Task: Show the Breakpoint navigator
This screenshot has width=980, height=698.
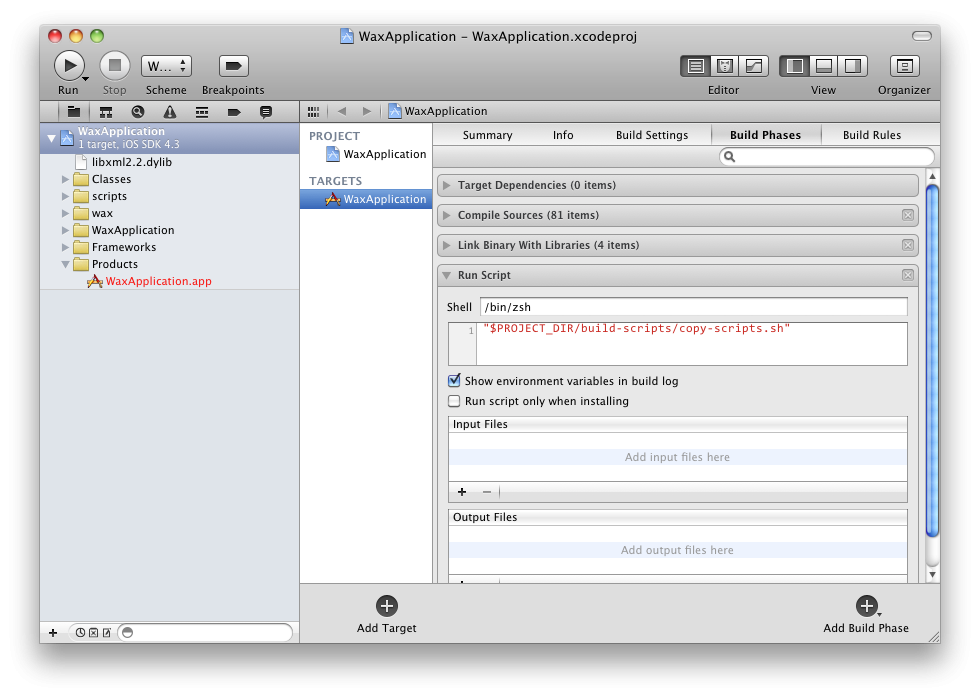Action: [x=234, y=112]
